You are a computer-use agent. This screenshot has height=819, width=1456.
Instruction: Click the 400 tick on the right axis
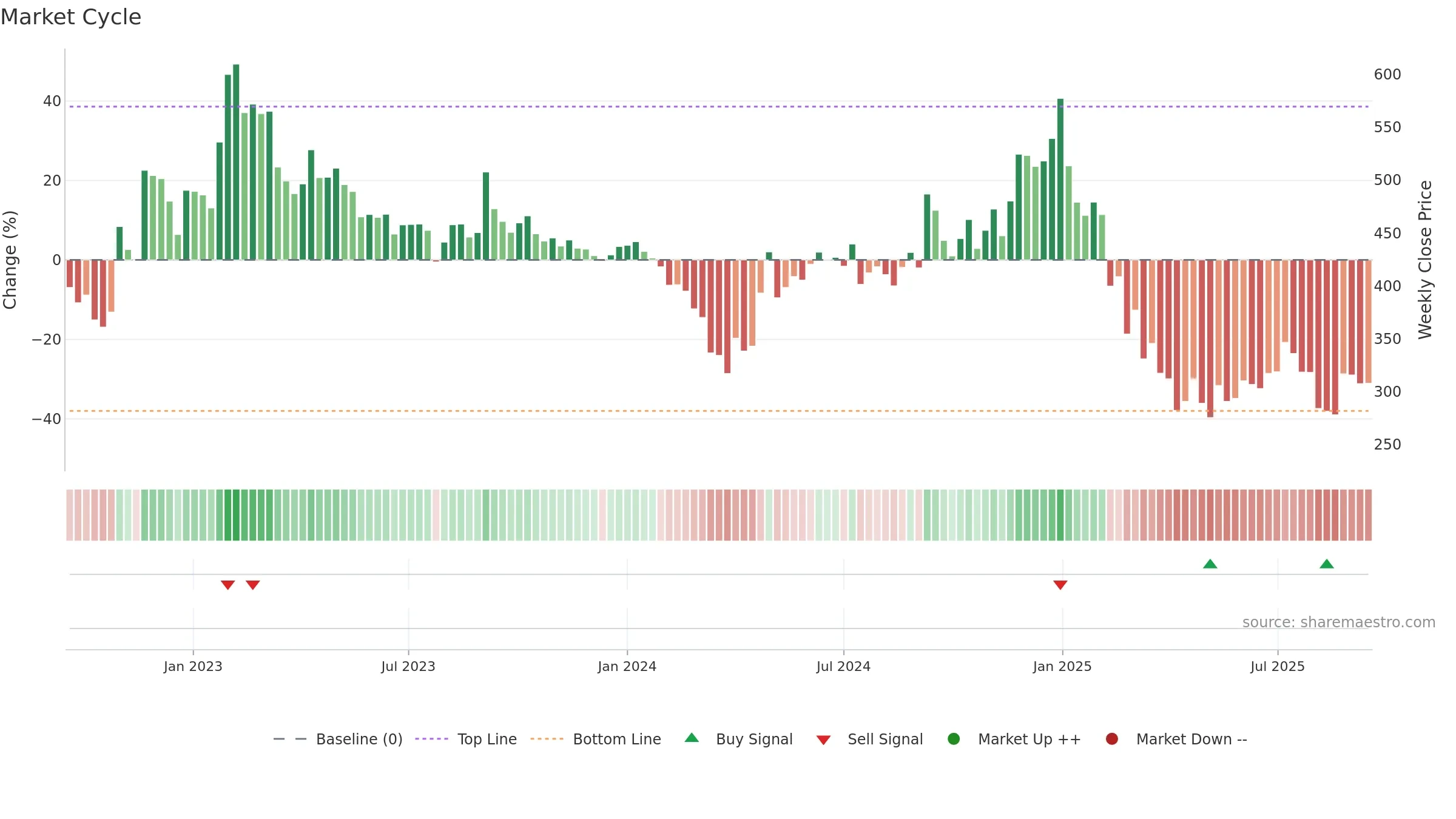click(x=1387, y=286)
